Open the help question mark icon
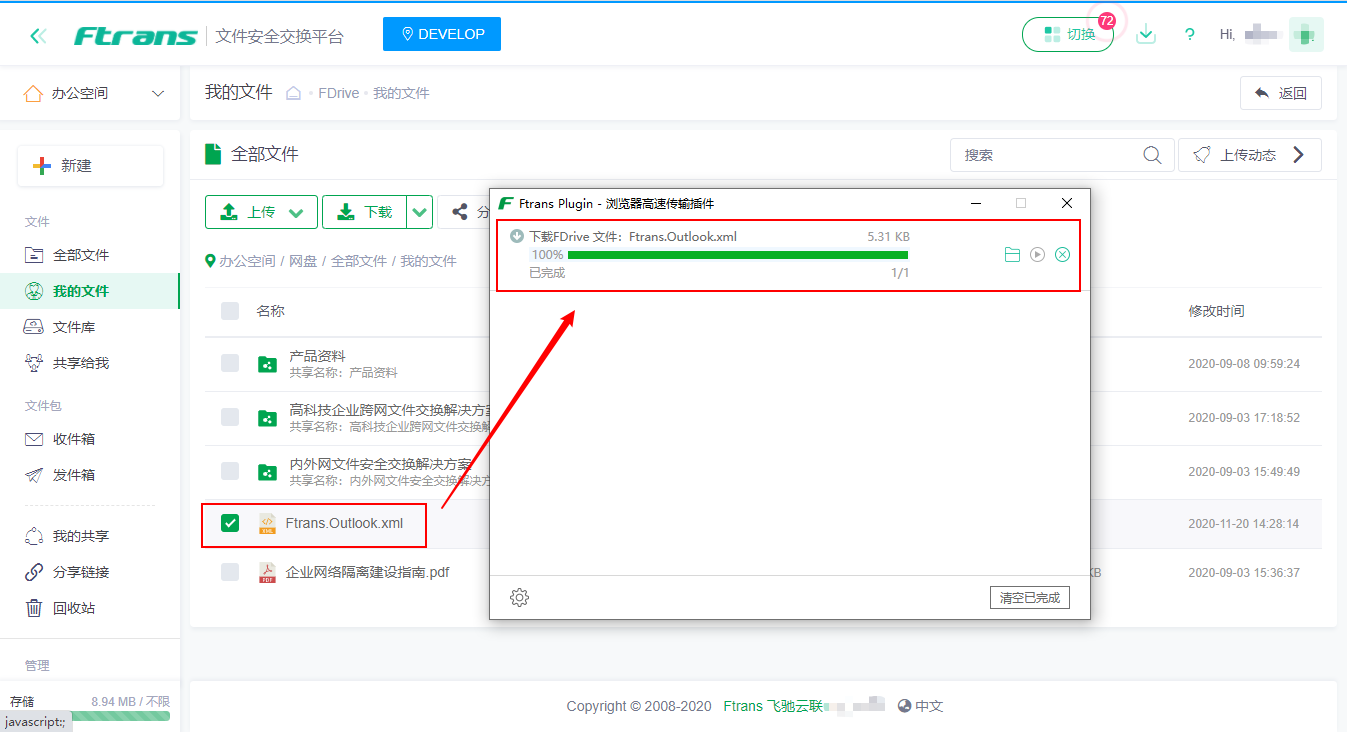1347x732 pixels. 1189,35
